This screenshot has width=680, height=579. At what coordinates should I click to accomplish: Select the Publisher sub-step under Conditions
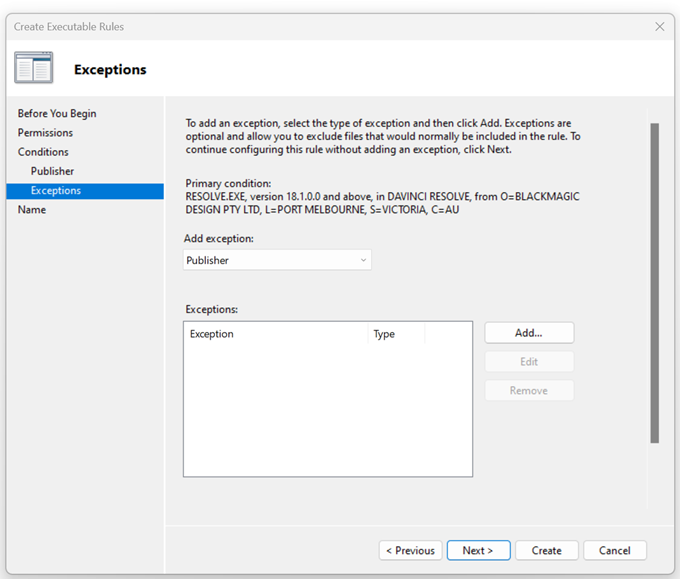(52, 171)
